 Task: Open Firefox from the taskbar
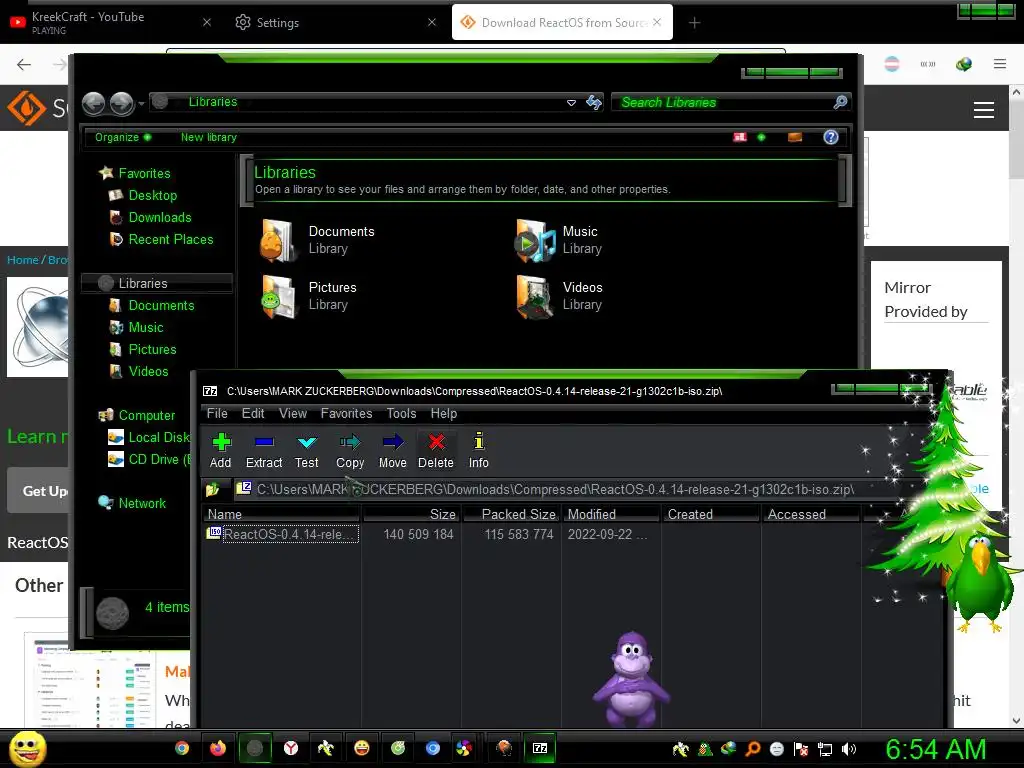(x=217, y=748)
